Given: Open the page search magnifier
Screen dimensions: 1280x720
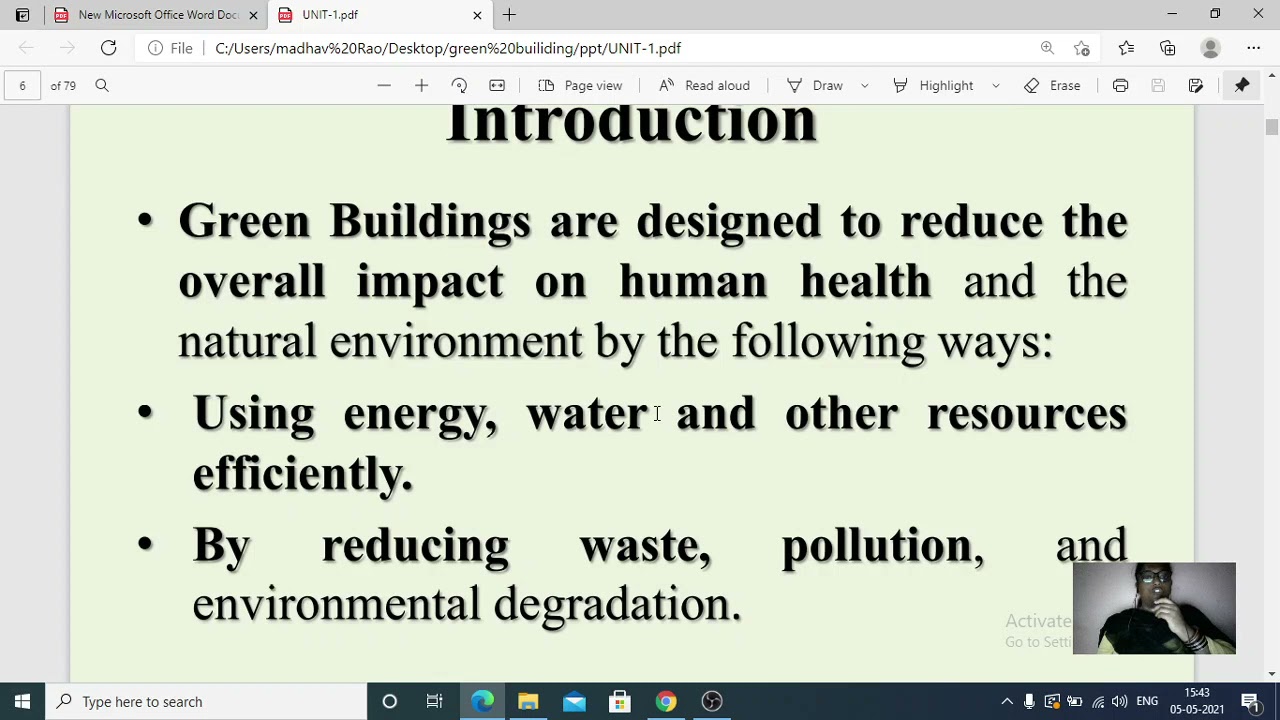Looking at the screenshot, I should click(101, 85).
